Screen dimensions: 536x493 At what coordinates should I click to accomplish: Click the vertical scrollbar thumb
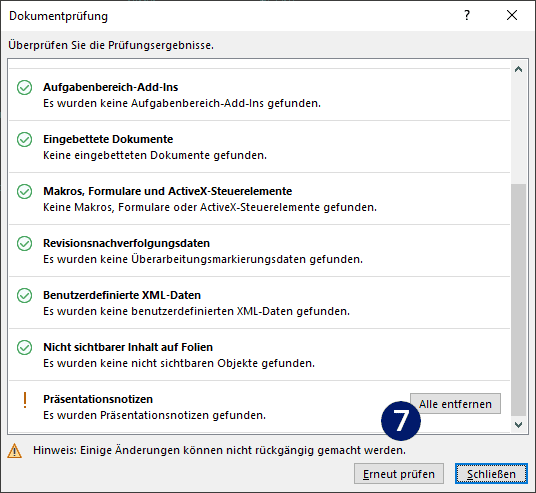coord(518,300)
